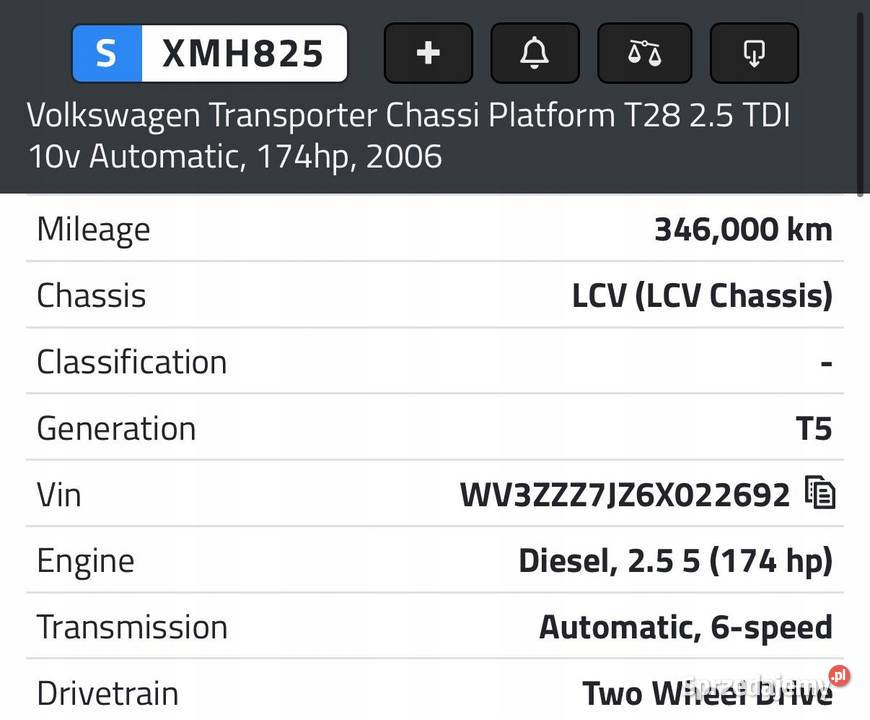Image resolution: width=870 pixels, height=720 pixels.
Task: Click the Classification dash value
Action: 826,364
